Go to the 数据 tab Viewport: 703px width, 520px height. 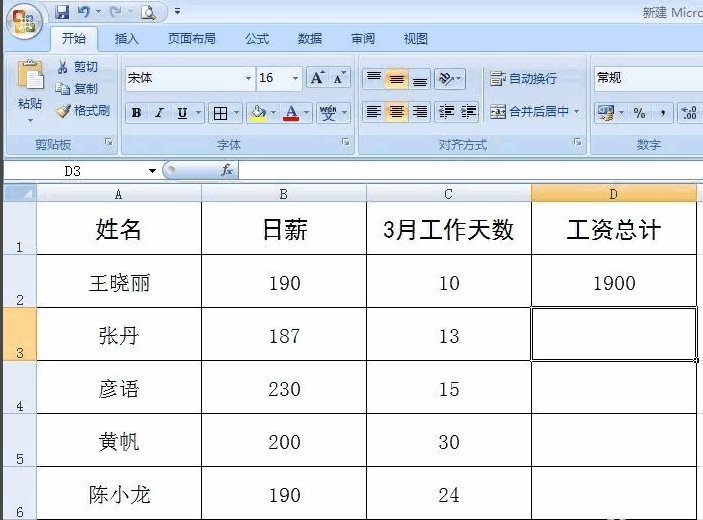310,39
